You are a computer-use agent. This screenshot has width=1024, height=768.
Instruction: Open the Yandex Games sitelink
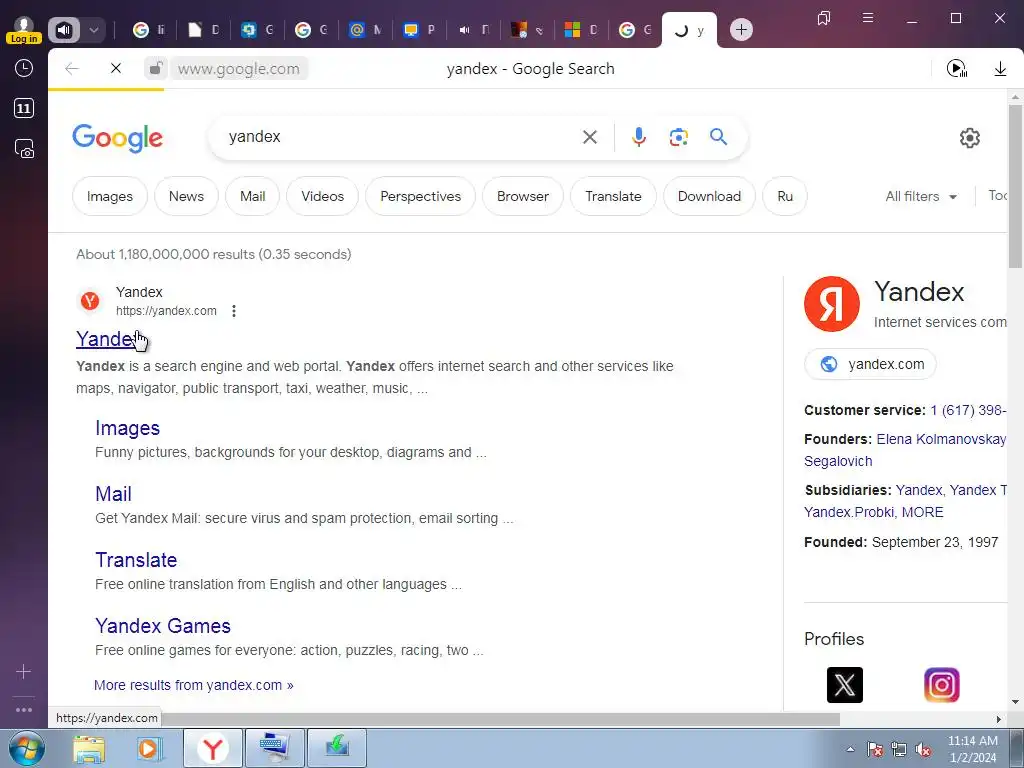163,626
